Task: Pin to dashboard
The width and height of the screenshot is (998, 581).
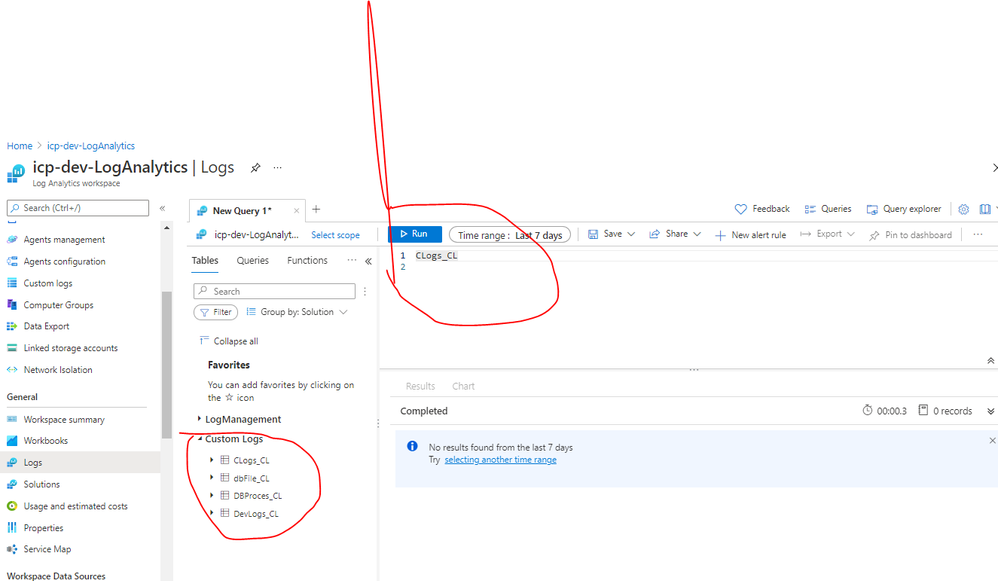Action: tap(910, 235)
